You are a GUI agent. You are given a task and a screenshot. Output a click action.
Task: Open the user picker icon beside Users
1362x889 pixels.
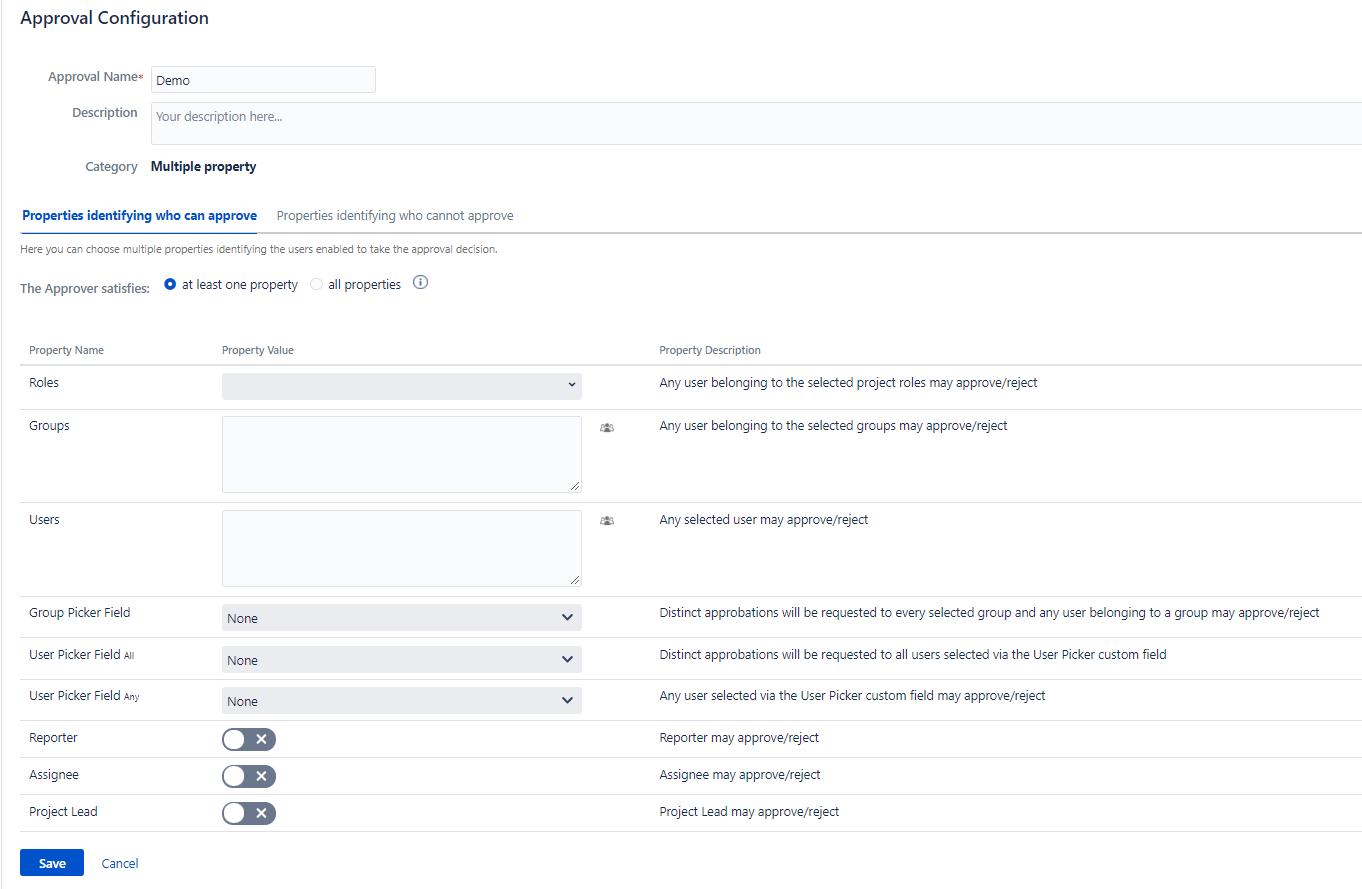point(607,521)
